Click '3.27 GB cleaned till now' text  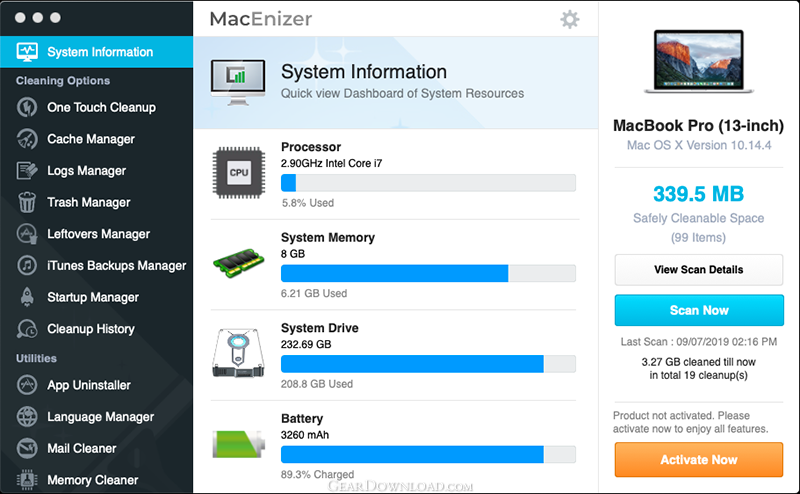click(x=698, y=362)
